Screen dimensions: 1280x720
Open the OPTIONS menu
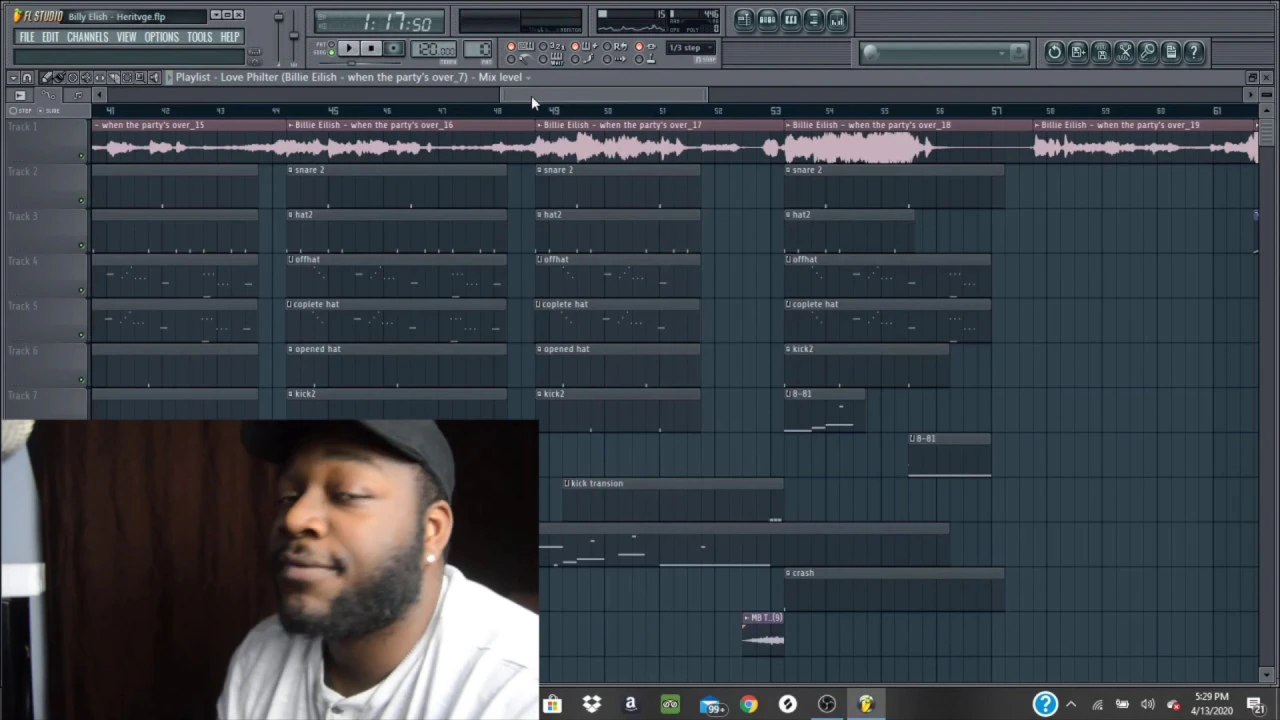tap(161, 37)
